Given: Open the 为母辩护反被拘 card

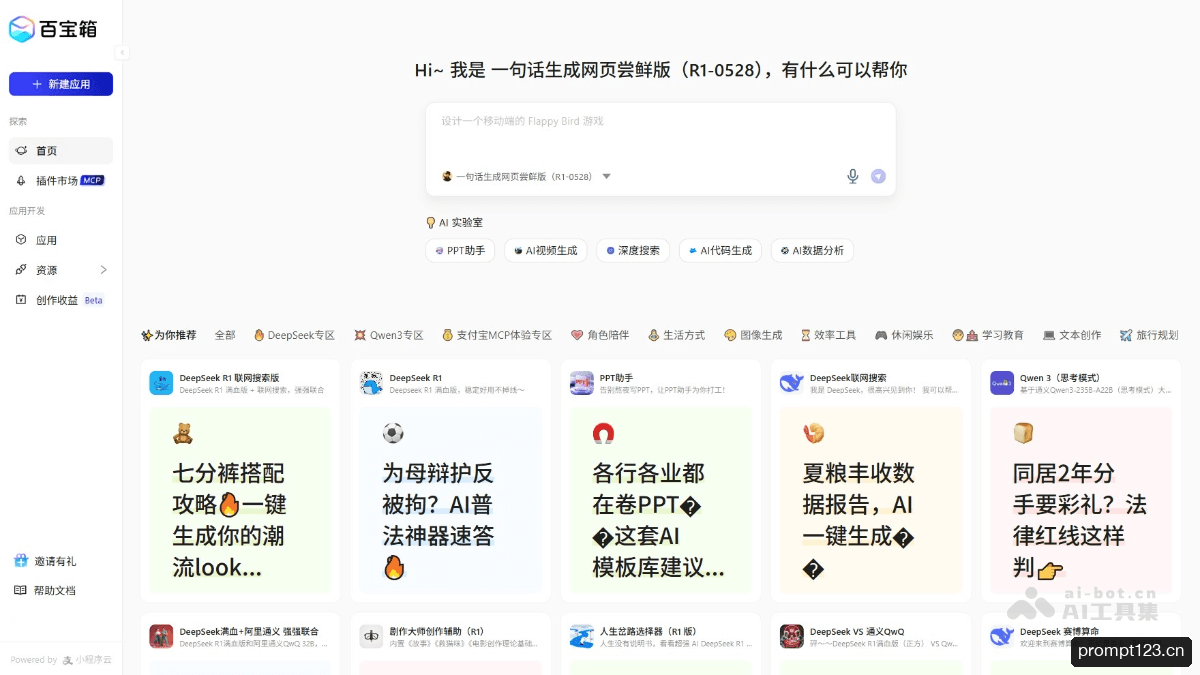Looking at the screenshot, I should 450,500.
